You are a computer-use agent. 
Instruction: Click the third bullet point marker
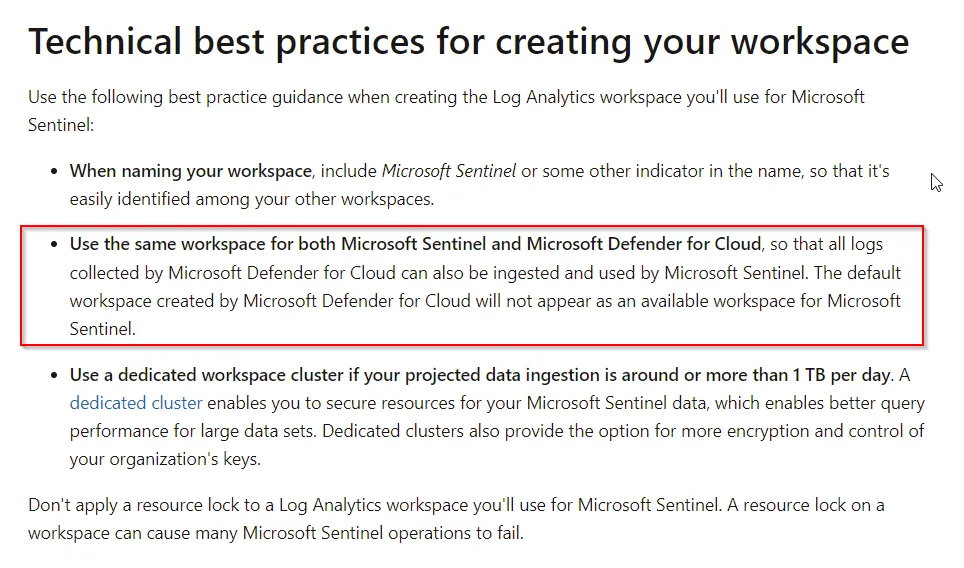click(54, 376)
